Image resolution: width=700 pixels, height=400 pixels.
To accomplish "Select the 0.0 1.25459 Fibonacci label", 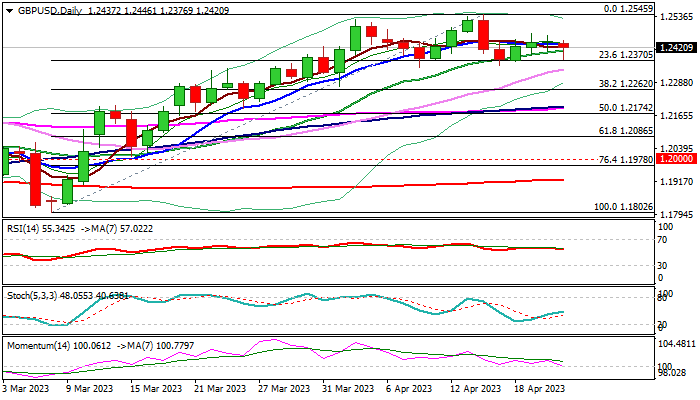I will [628, 8].
